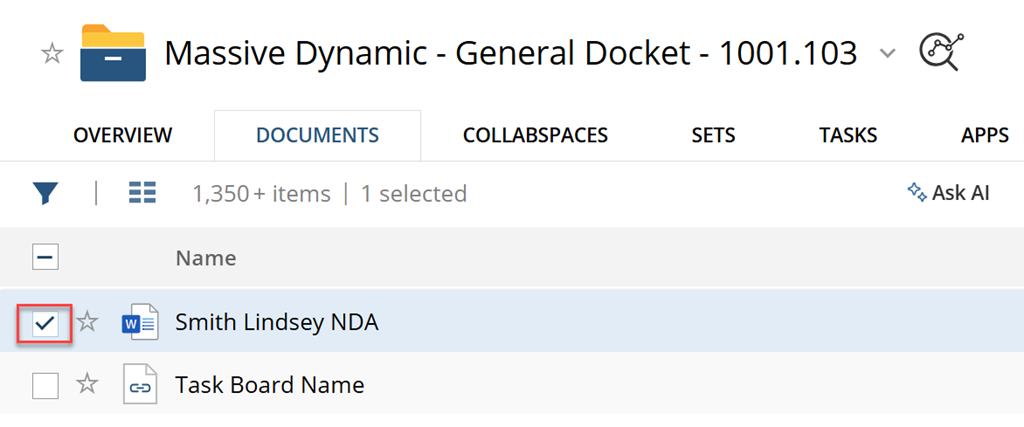The image size is (1024, 427).
Task: Check the Task Board Name checkbox
Action: pos(45,384)
